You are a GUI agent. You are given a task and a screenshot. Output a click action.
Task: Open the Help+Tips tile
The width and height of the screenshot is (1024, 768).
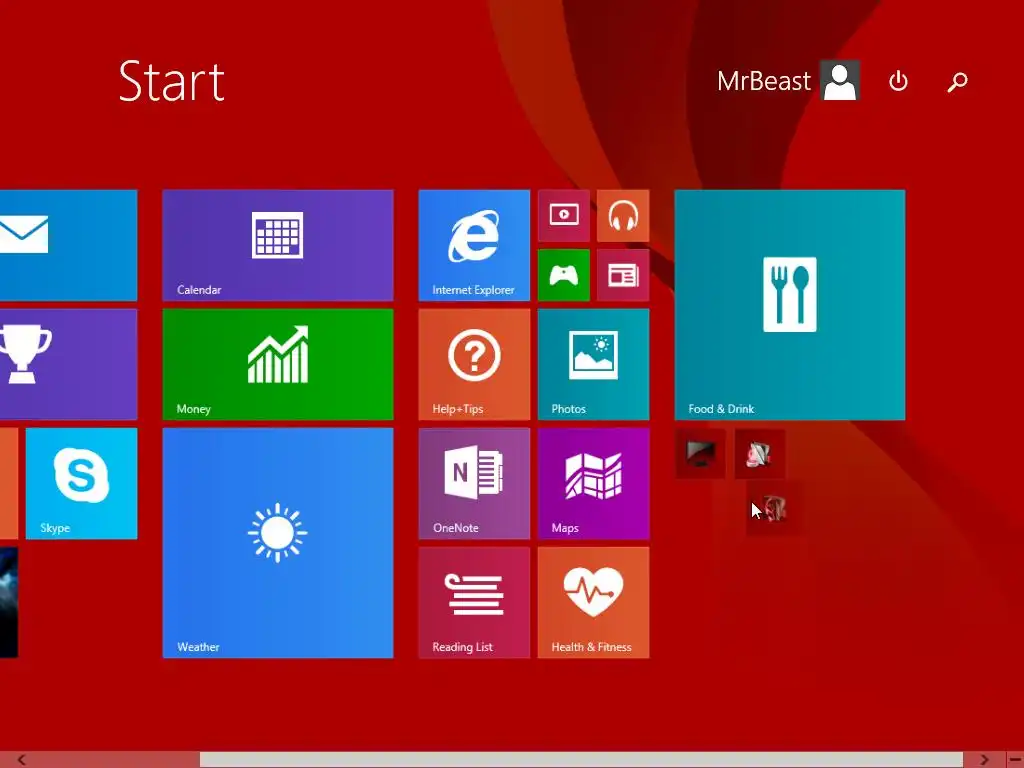[474, 364]
